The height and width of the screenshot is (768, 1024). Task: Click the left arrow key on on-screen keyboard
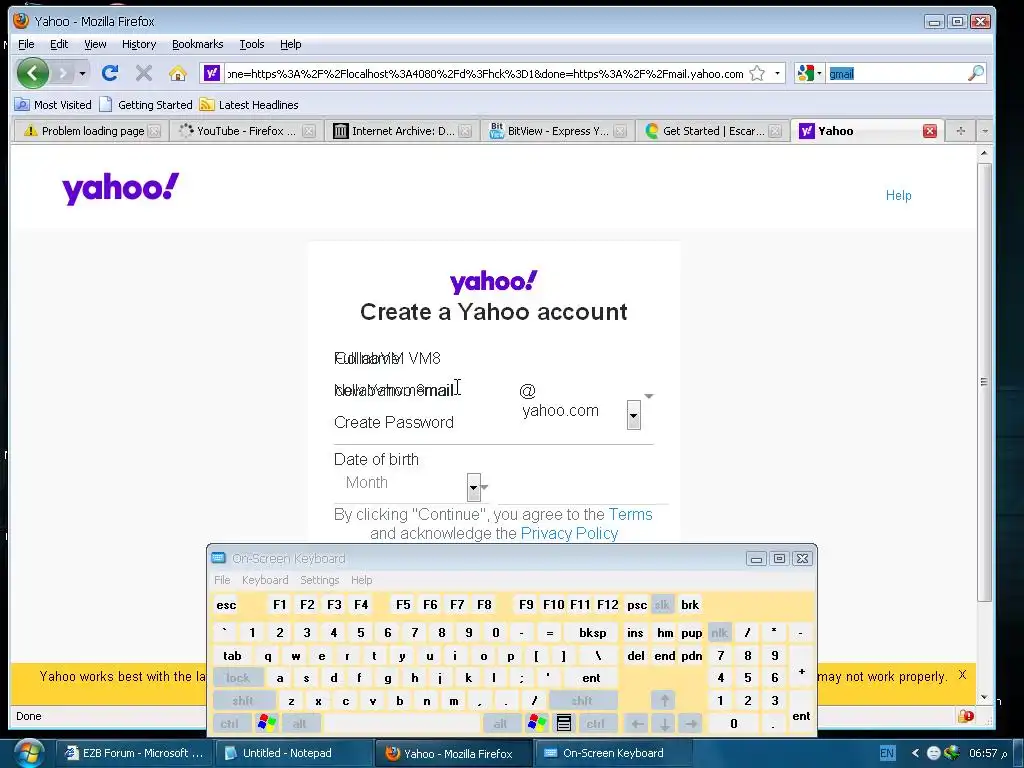(637, 723)
